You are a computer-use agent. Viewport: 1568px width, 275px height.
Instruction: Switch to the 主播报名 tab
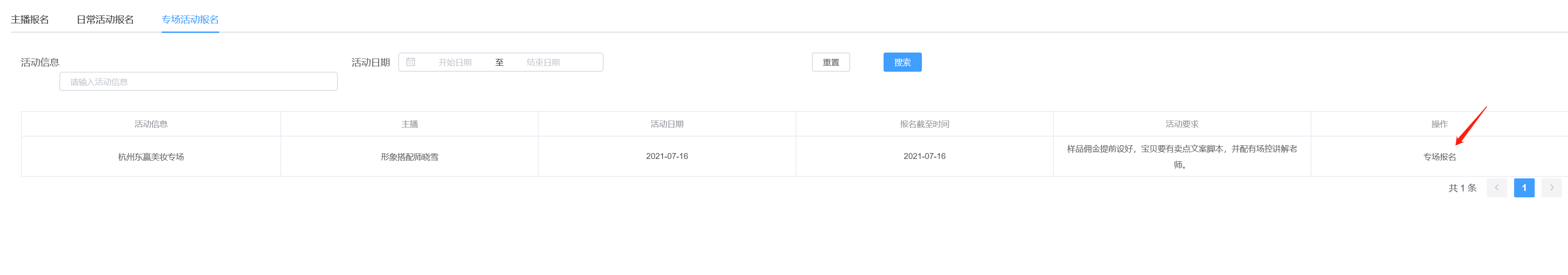30,20
